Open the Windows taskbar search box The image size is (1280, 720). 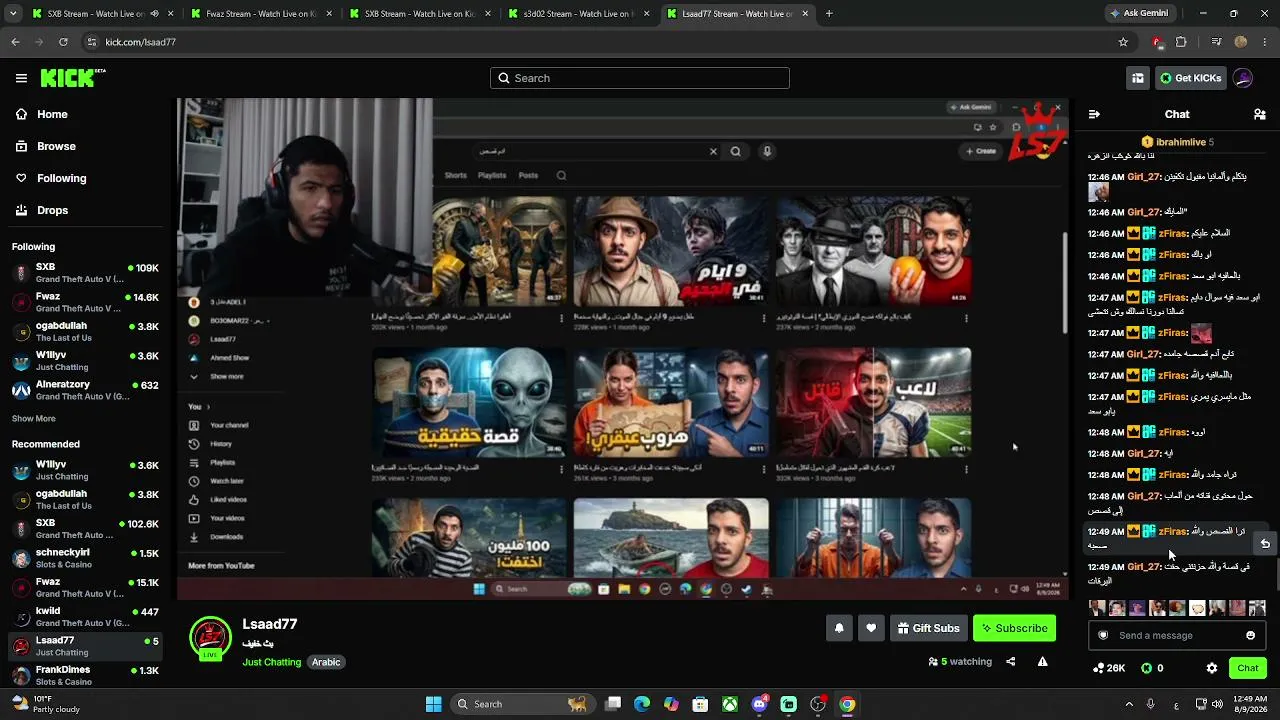(521, 704)
